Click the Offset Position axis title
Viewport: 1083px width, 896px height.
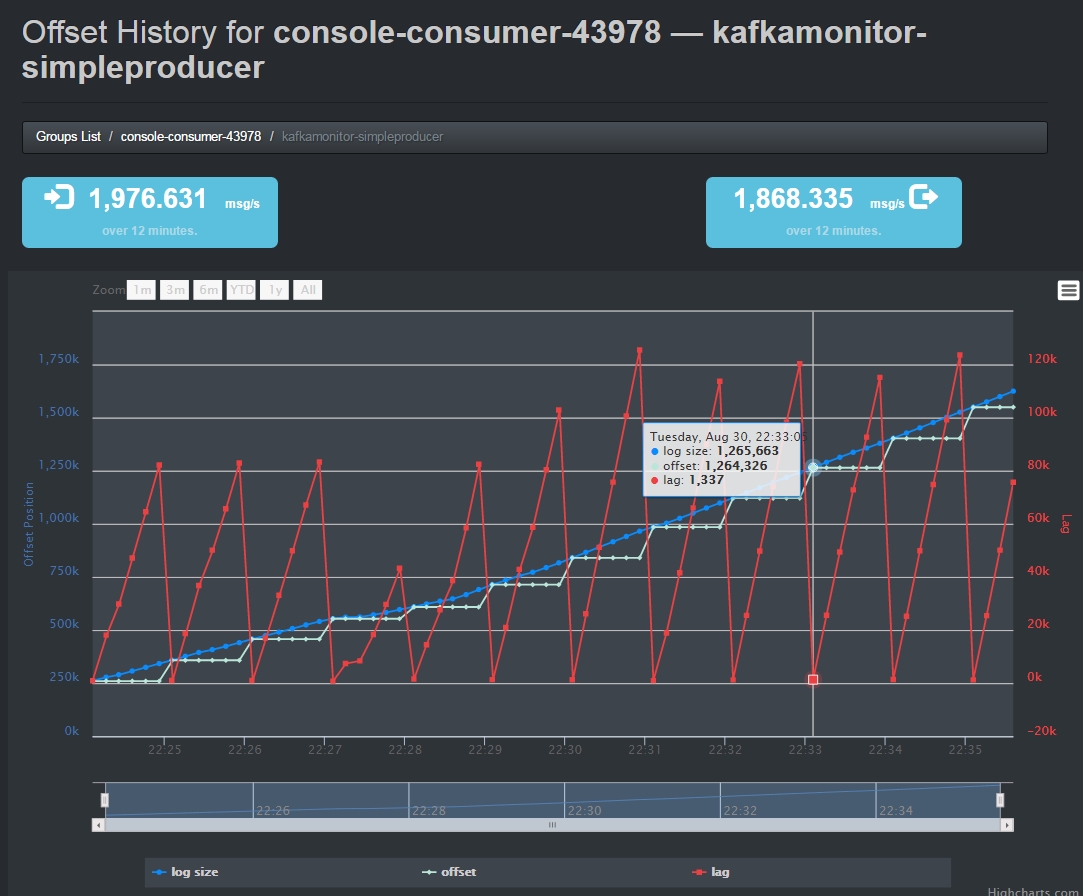point(28,524)
